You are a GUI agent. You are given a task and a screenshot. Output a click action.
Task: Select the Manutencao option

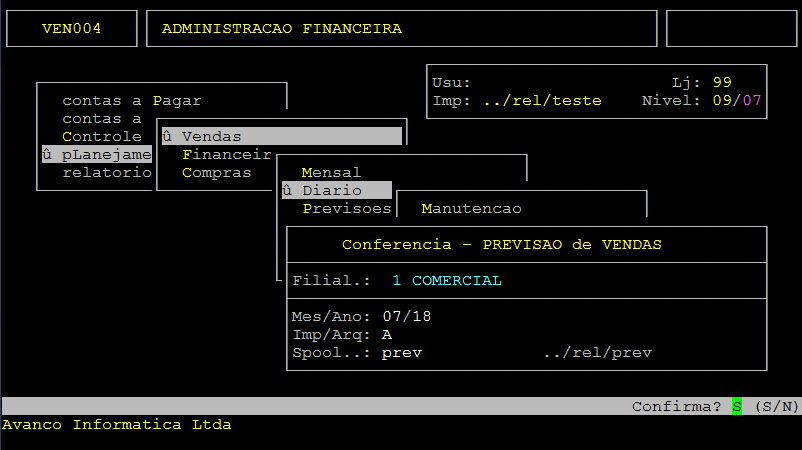(471, 208)
